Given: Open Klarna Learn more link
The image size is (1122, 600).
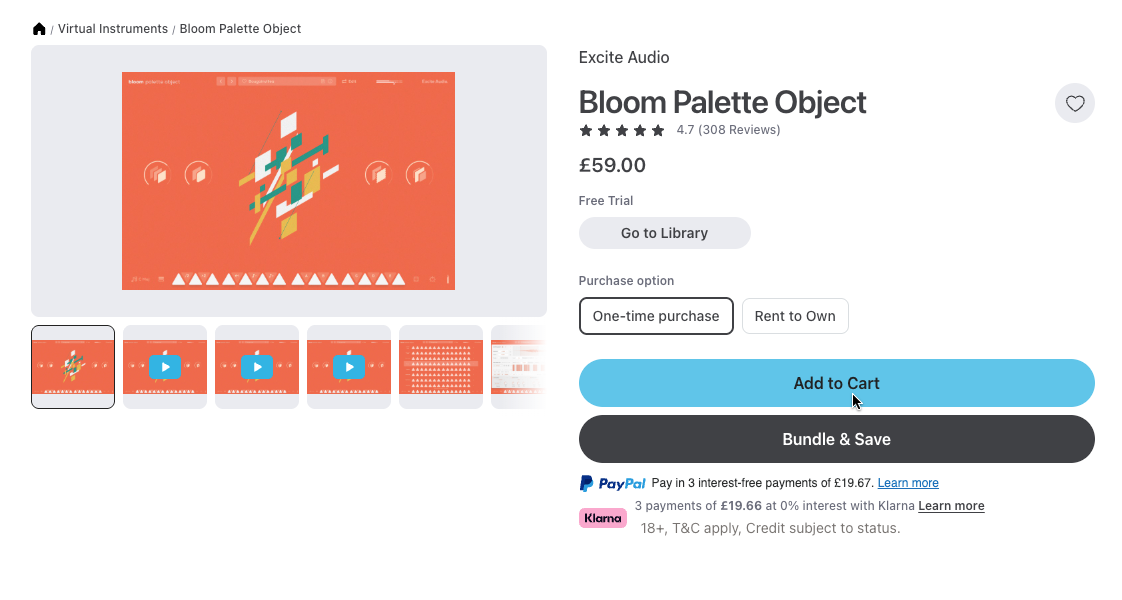Looking at the screenshot, I should (951, 506).
